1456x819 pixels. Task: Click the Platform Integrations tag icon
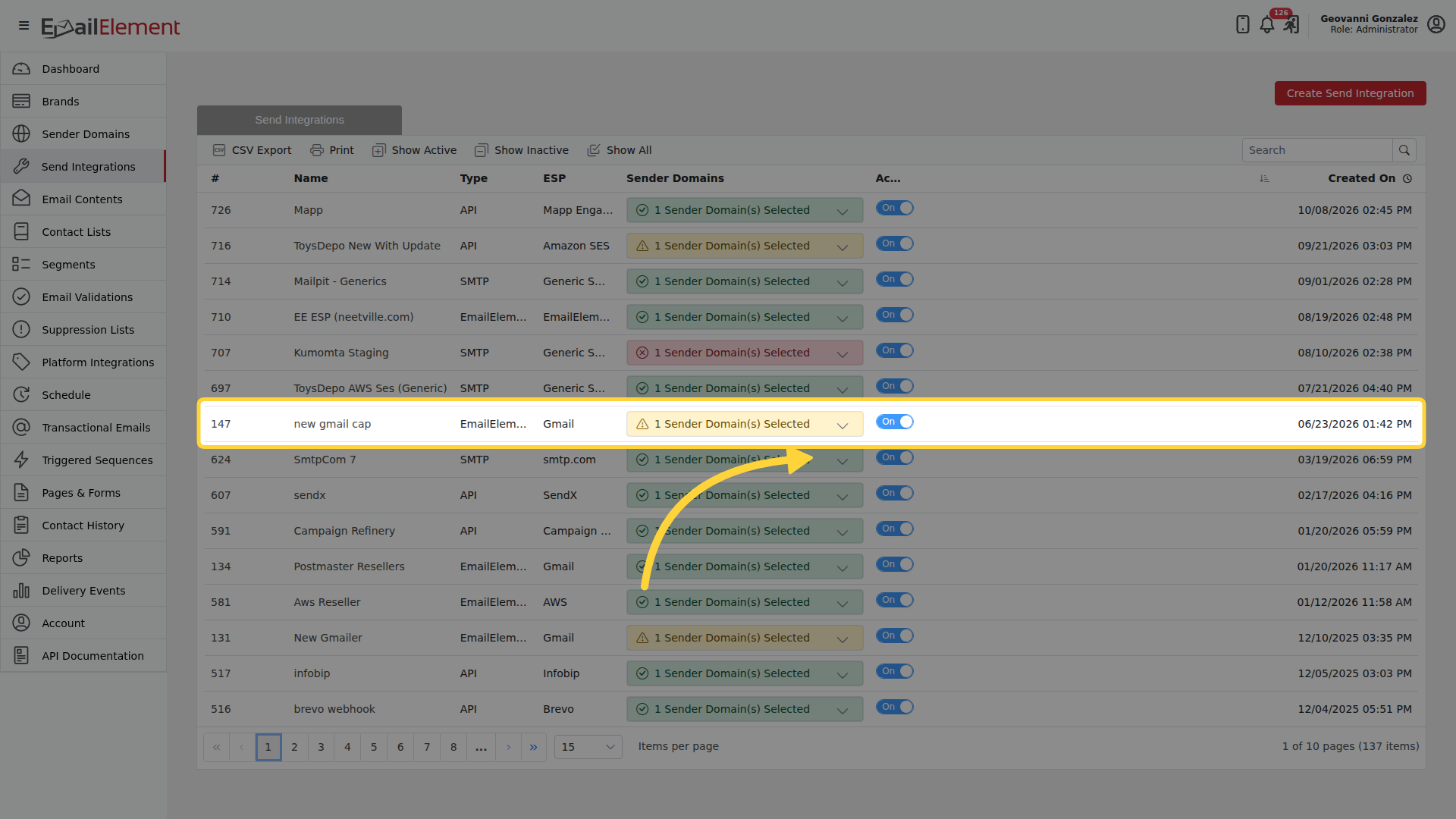21,362
